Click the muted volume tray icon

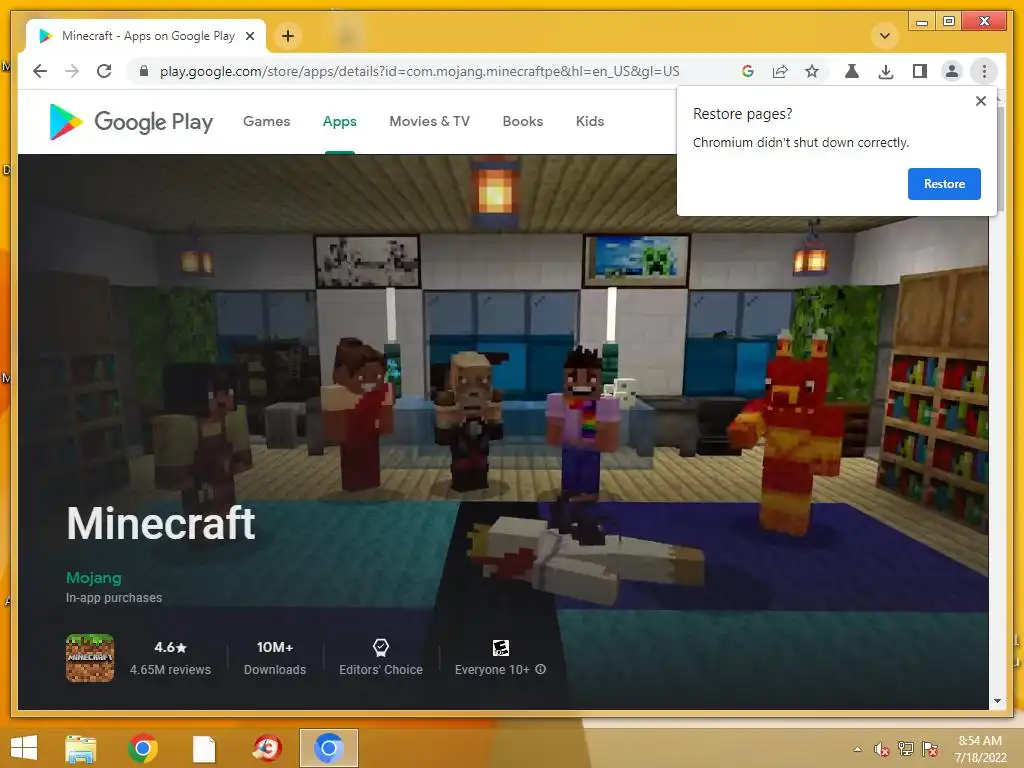coord(882,749)
